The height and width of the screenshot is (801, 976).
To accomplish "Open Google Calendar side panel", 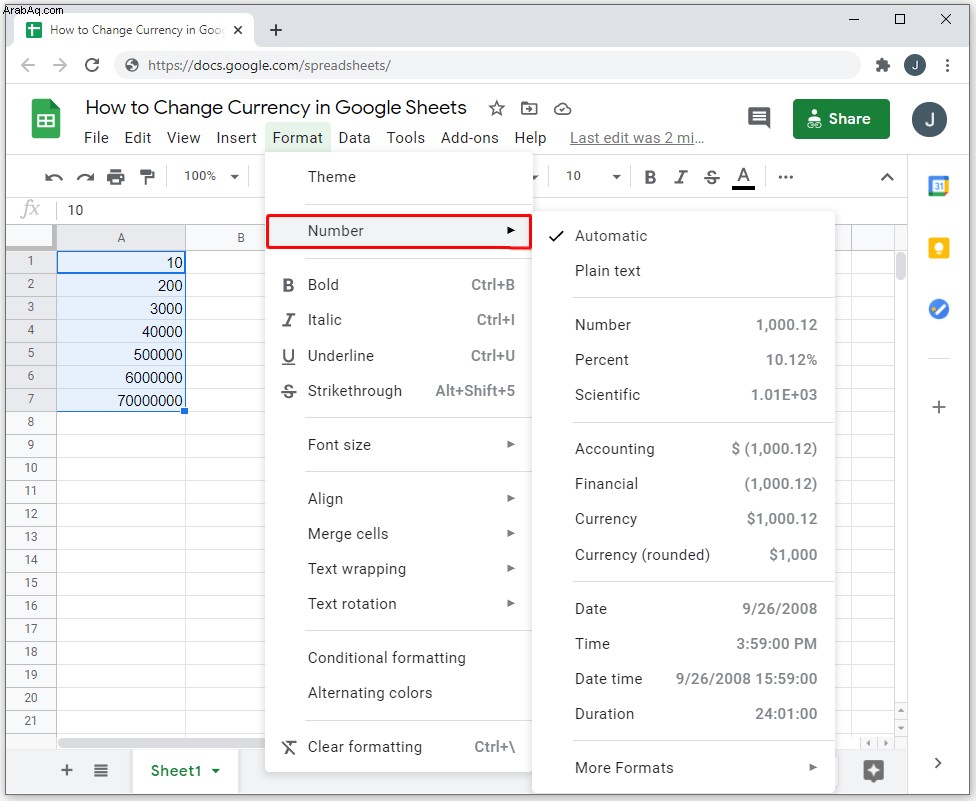I will coord(938,186).
